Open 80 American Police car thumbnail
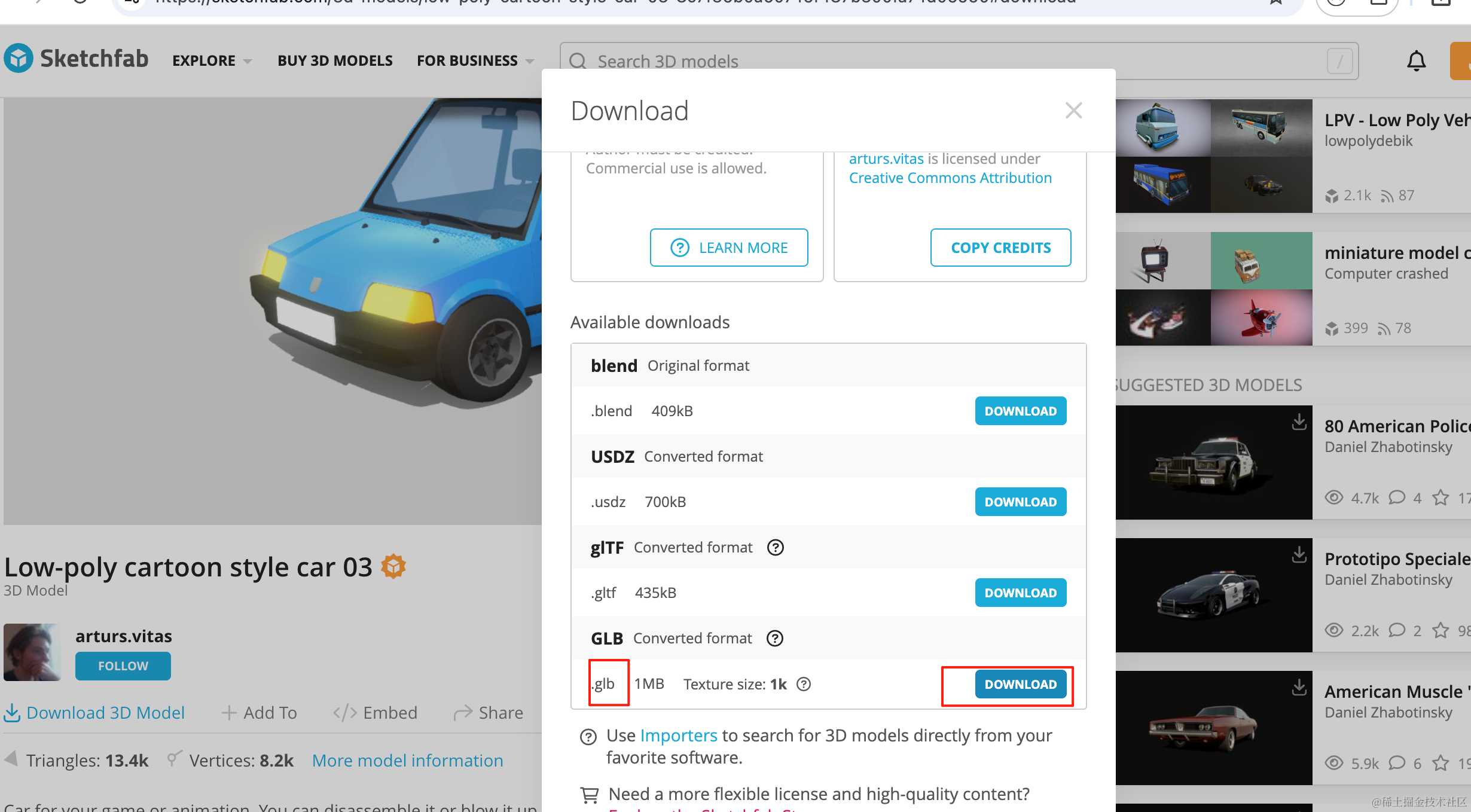This screenshot has width=1471, height=812. [1214, 462]
